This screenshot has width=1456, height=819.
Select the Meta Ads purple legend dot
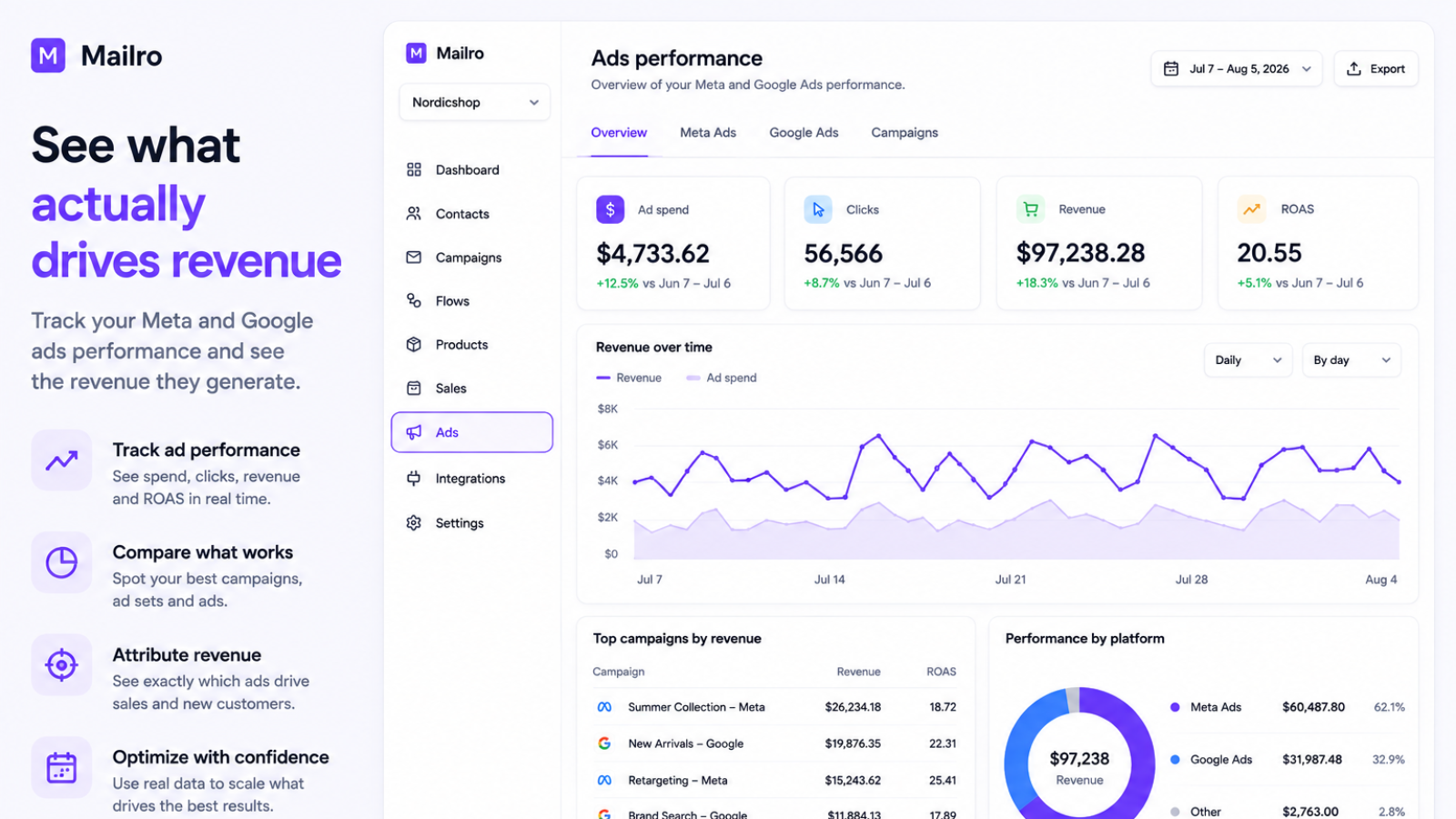(1175, 707)
